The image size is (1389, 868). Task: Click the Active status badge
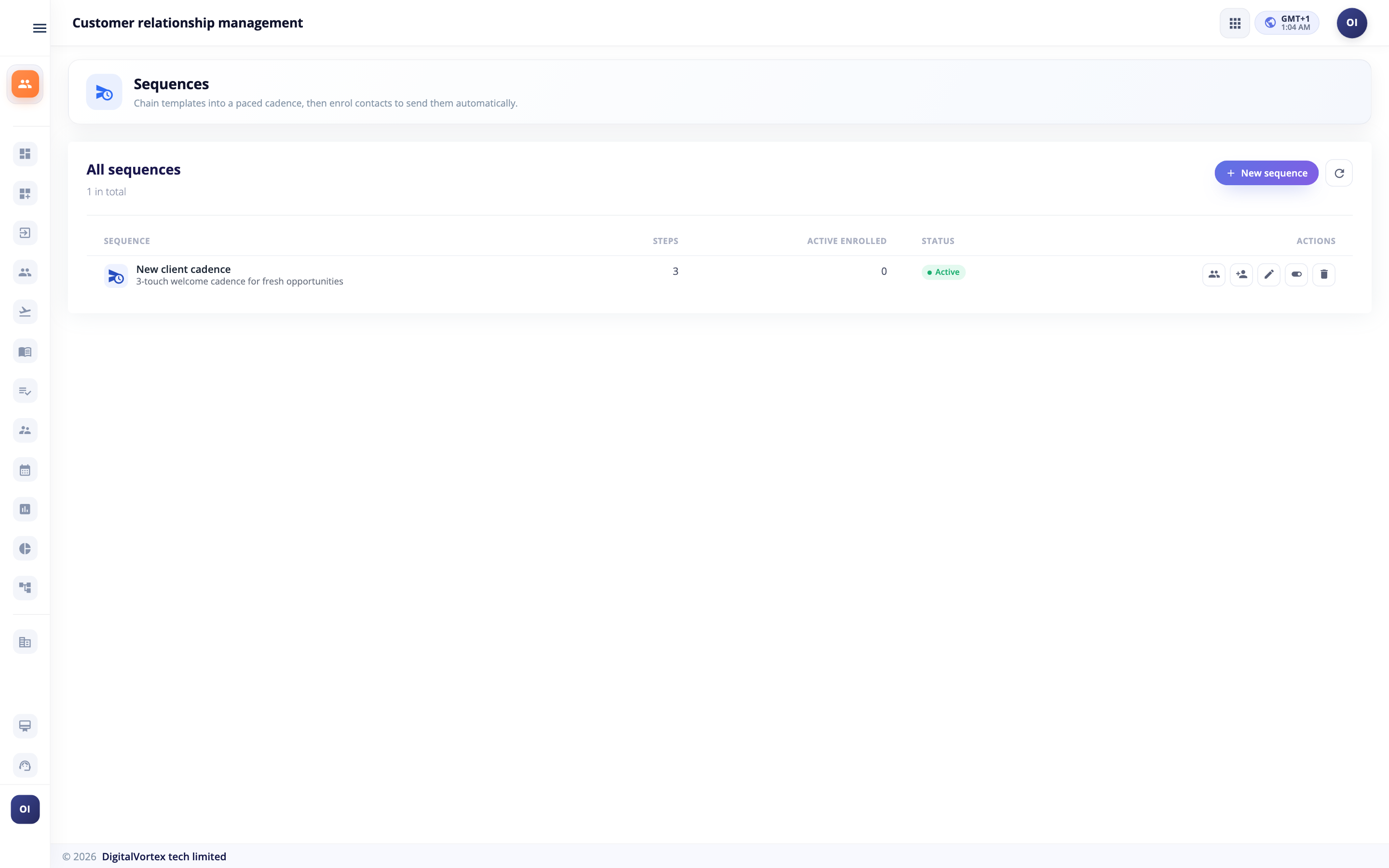(943, 272)
